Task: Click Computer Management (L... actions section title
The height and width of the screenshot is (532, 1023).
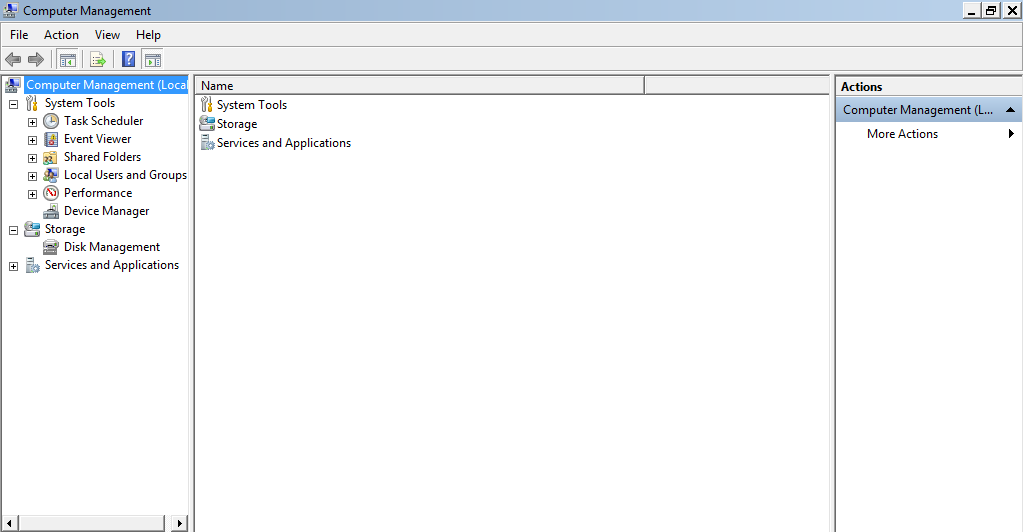Action: point(918,110)
